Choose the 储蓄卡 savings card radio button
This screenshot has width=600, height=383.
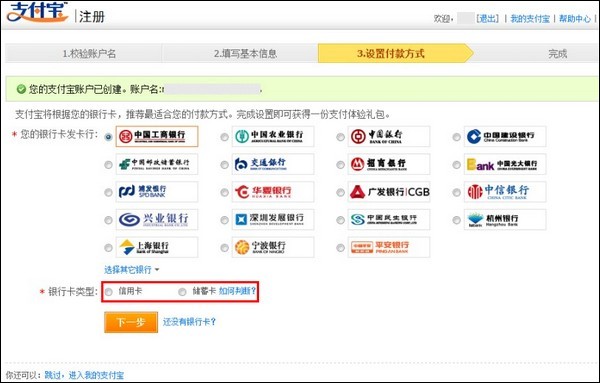[x=182, y=292]
